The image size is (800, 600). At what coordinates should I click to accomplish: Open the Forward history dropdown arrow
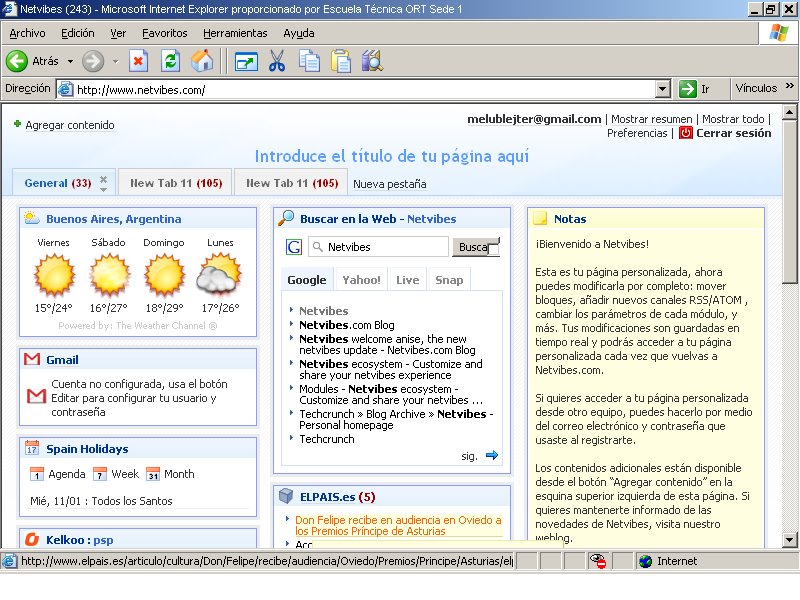(x=116, y=61)
